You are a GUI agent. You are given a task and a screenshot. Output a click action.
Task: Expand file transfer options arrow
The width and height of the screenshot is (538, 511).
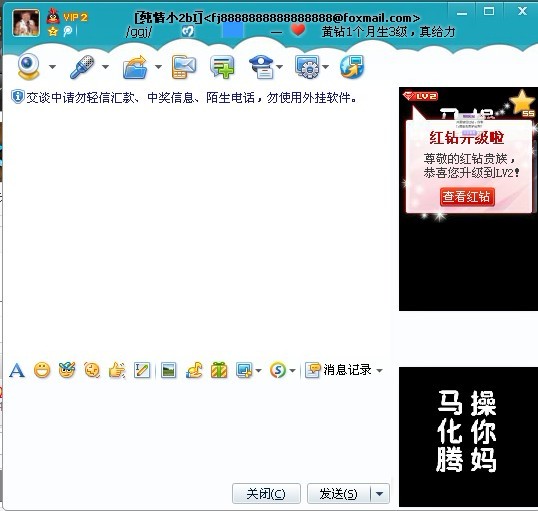pos(158,67)
